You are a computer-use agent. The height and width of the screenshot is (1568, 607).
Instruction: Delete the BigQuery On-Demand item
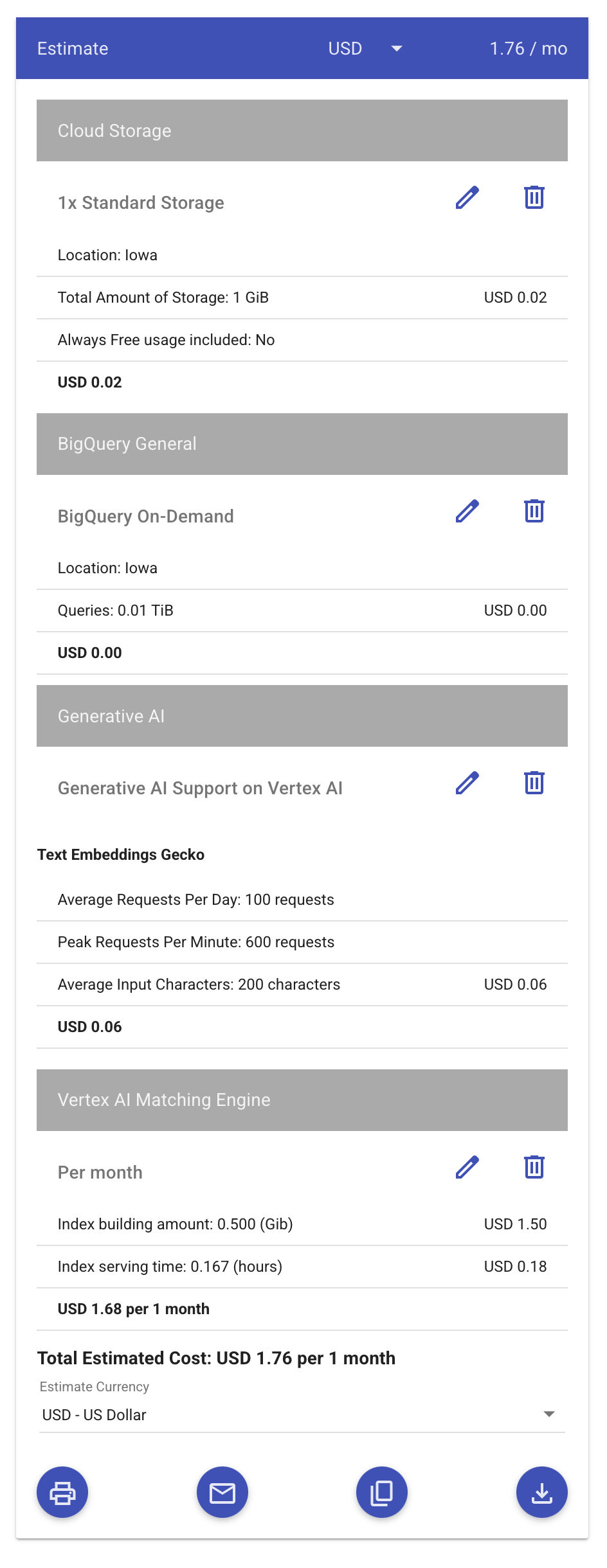pyautogui.click(x=534, y=512)
